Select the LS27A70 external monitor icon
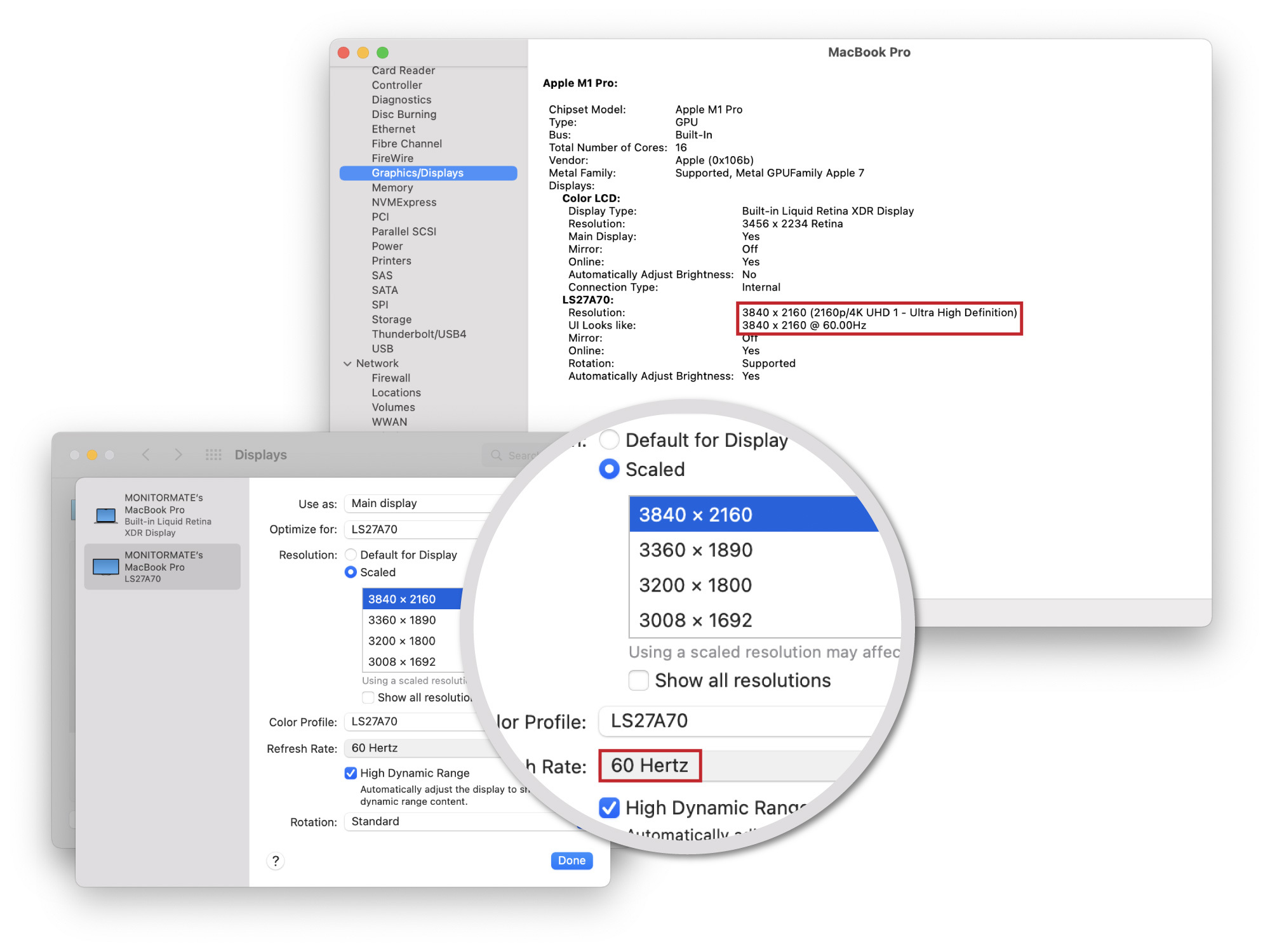This screenshot has height=952, width=1270. [105, 566]
